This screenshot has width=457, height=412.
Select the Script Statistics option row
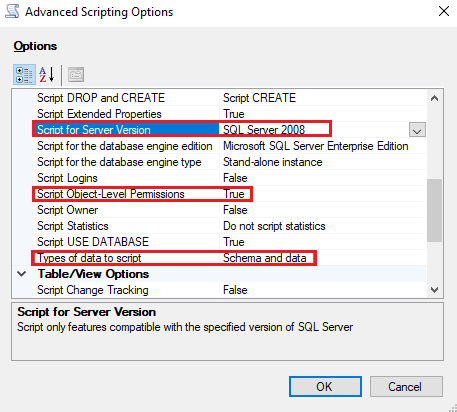229,226
